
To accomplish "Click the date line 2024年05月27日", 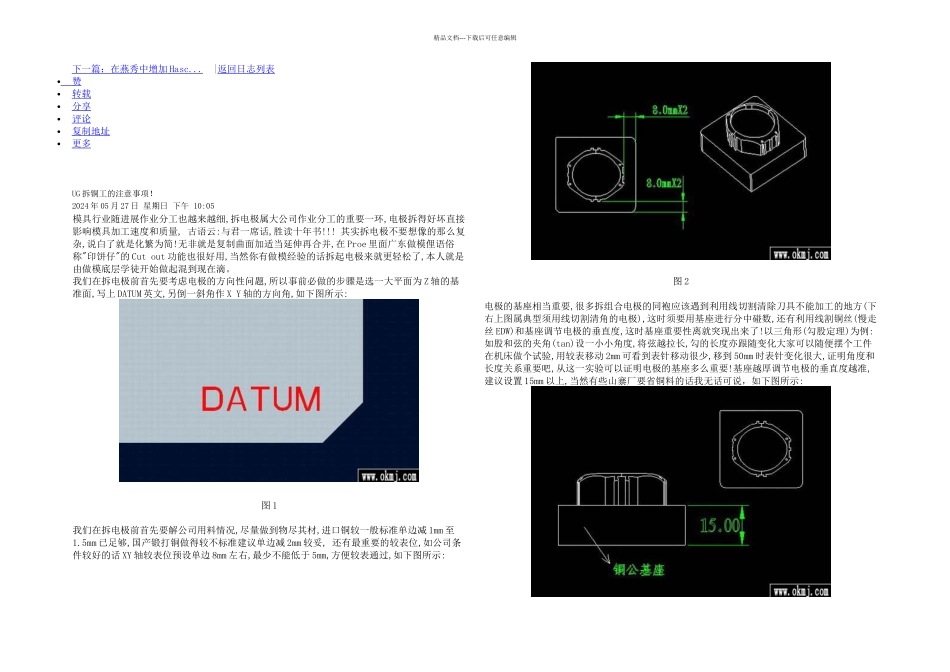I will pyautogui.click(x=143, y=206).
